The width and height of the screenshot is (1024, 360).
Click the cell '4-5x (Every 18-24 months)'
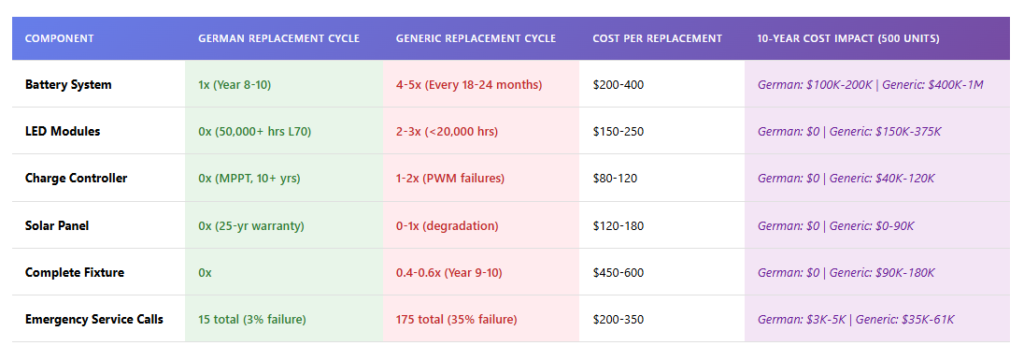point(469,84)
